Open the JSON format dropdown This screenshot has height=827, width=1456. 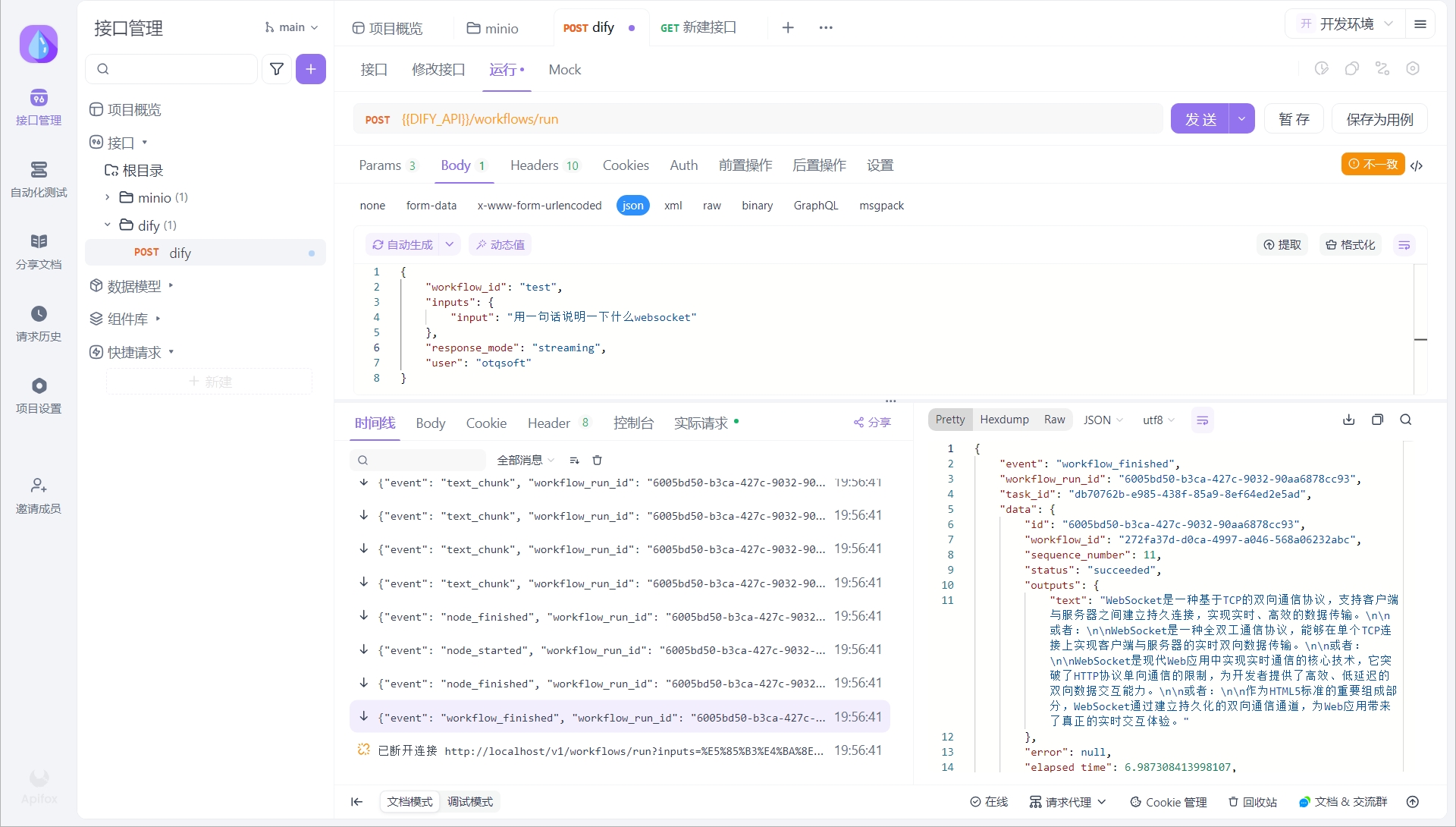(x=1103, y=420)
